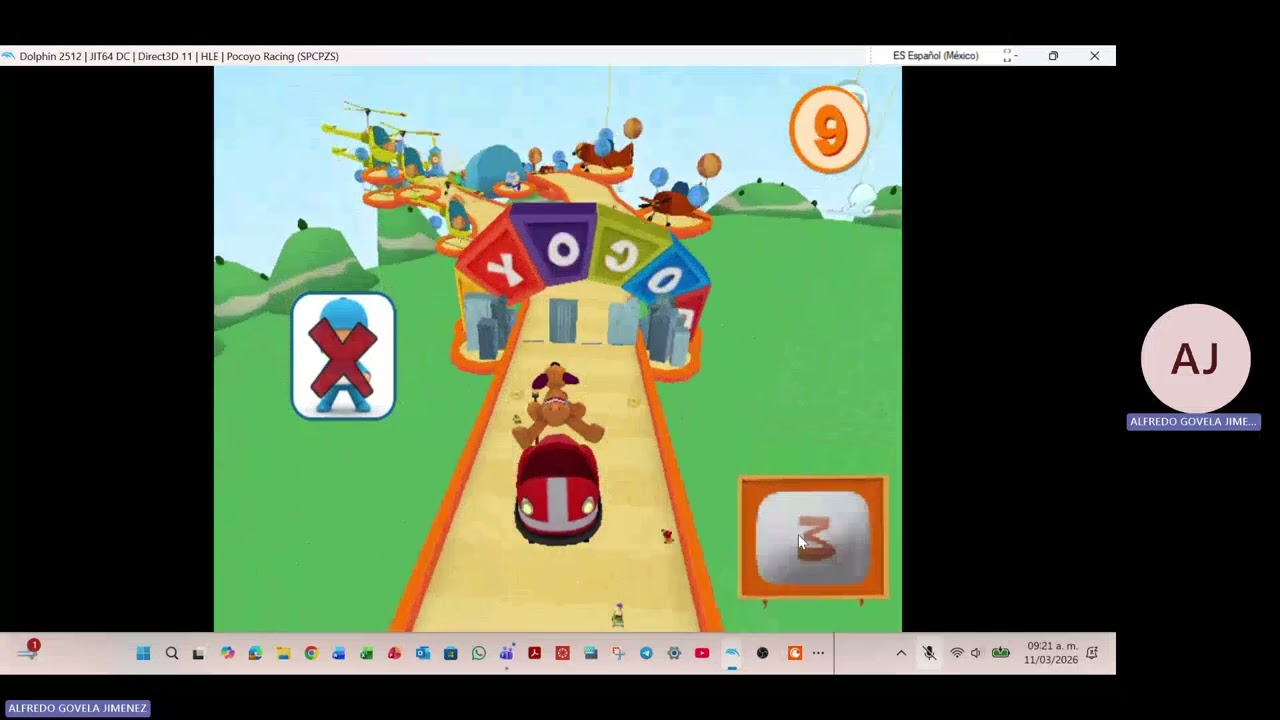The image size is (1280, 720).
Task: Open the ES Español (México) language indicator
Action: (x=936, y=56)
